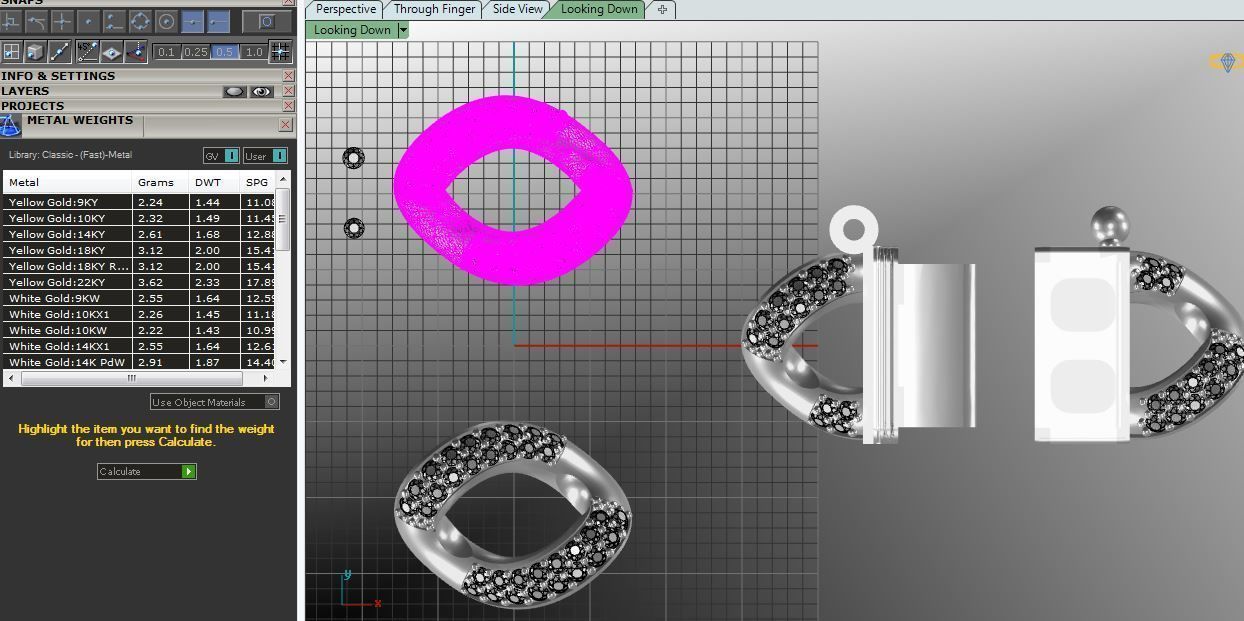The width and height of the screenshot is (1244, 621).
Task: Set snap spacing to 0.25
Action: click(196, 52)
